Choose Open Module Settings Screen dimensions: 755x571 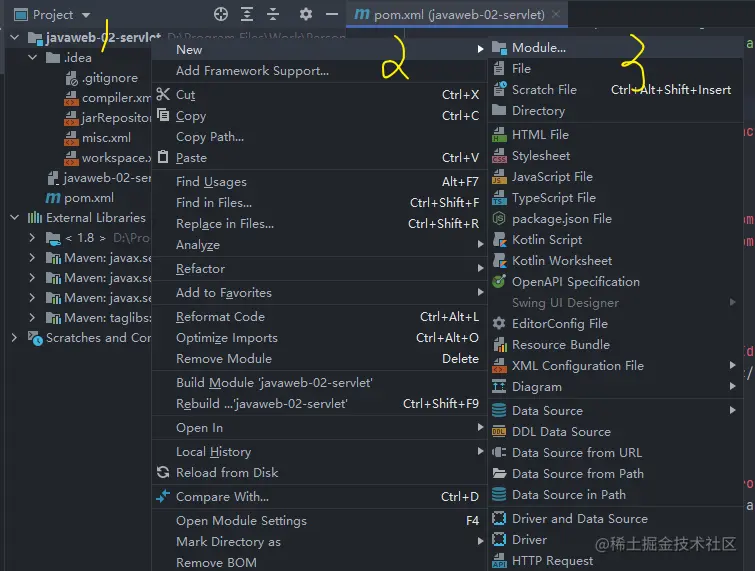pos(319,521)
